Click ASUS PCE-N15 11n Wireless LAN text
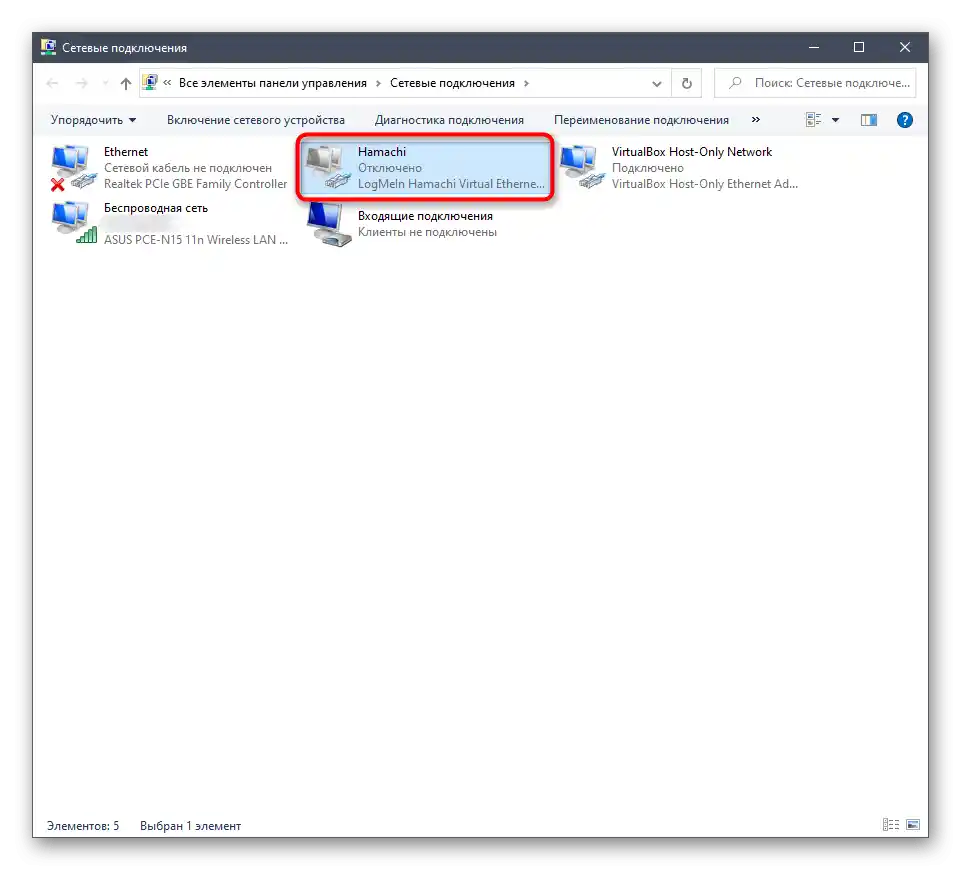The height and width of the screenshot is (870, 961). 196,240
